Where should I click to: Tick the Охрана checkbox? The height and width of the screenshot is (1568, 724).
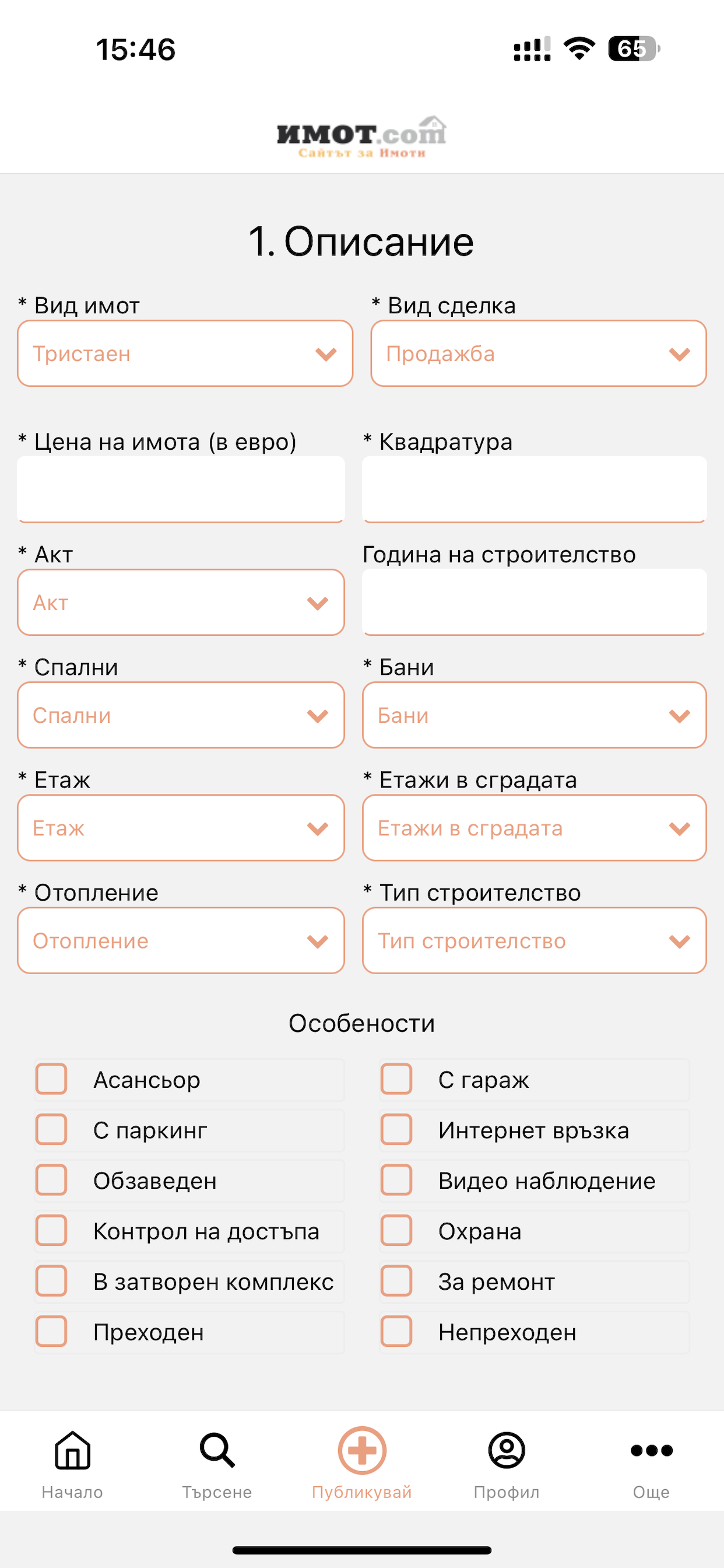point(396,1231)
